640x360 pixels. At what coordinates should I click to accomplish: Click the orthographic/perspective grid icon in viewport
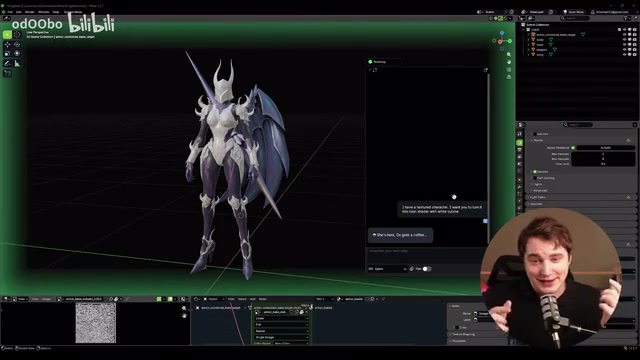click(509, 77)
